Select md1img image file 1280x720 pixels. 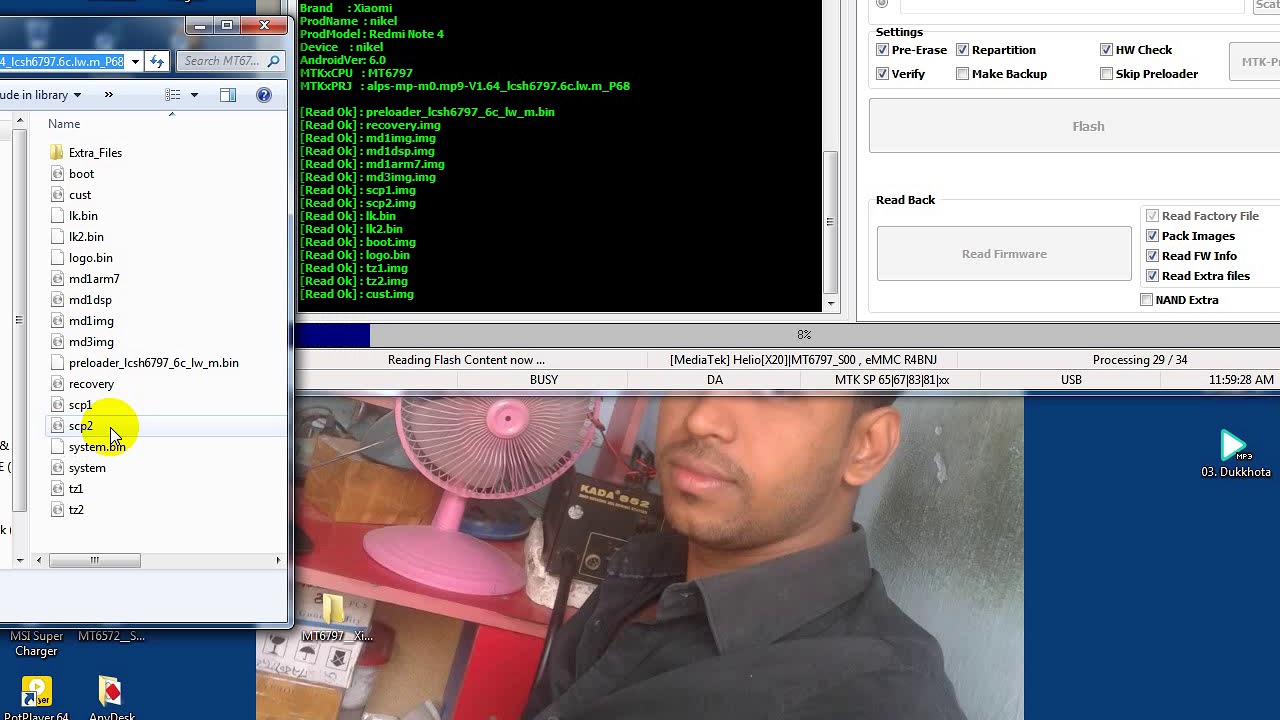tap(91, 321)
